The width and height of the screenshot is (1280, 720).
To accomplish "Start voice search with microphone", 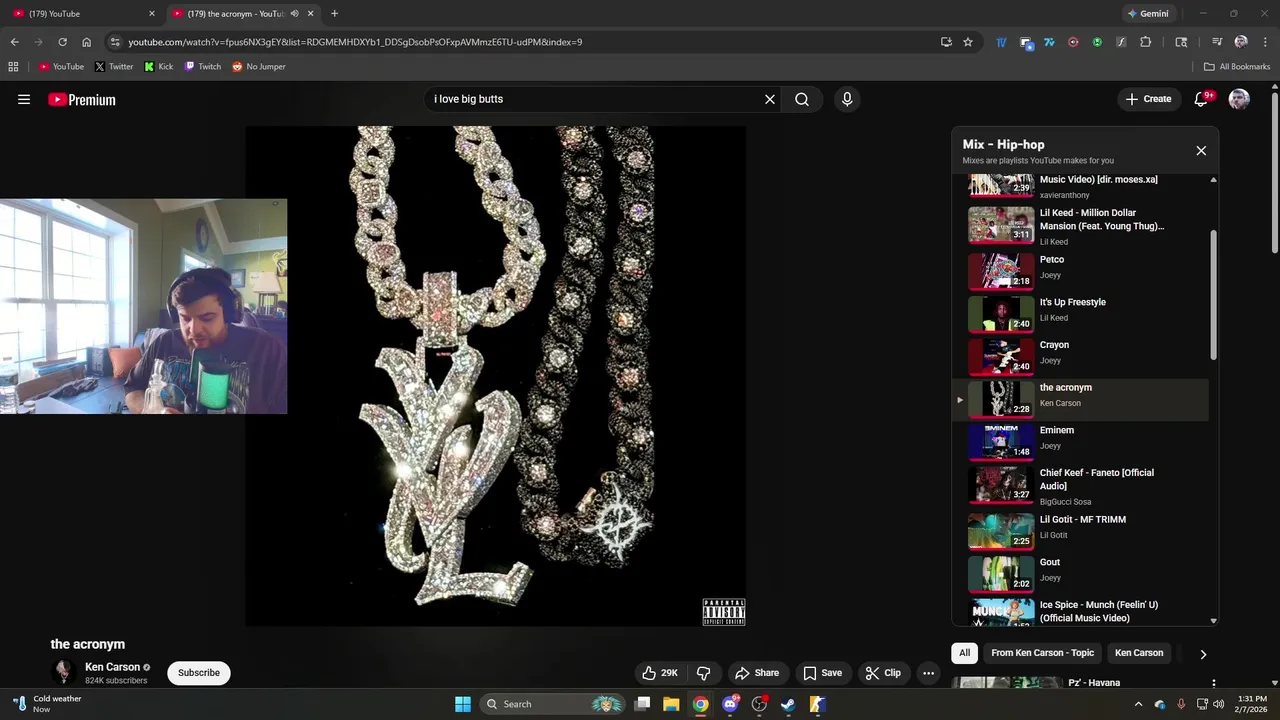I will [847, 99].
